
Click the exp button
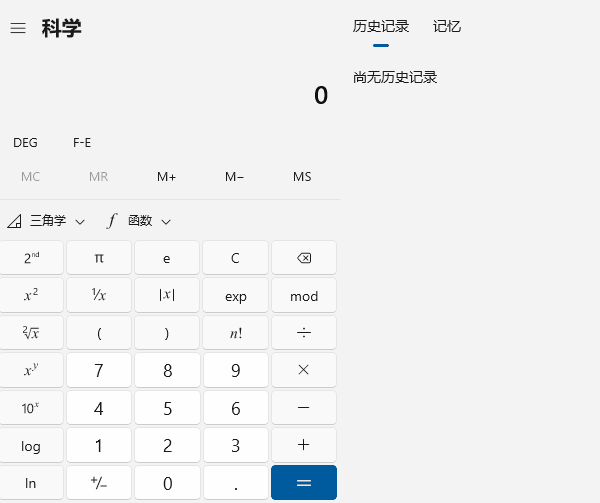click(x=235, y=295)
